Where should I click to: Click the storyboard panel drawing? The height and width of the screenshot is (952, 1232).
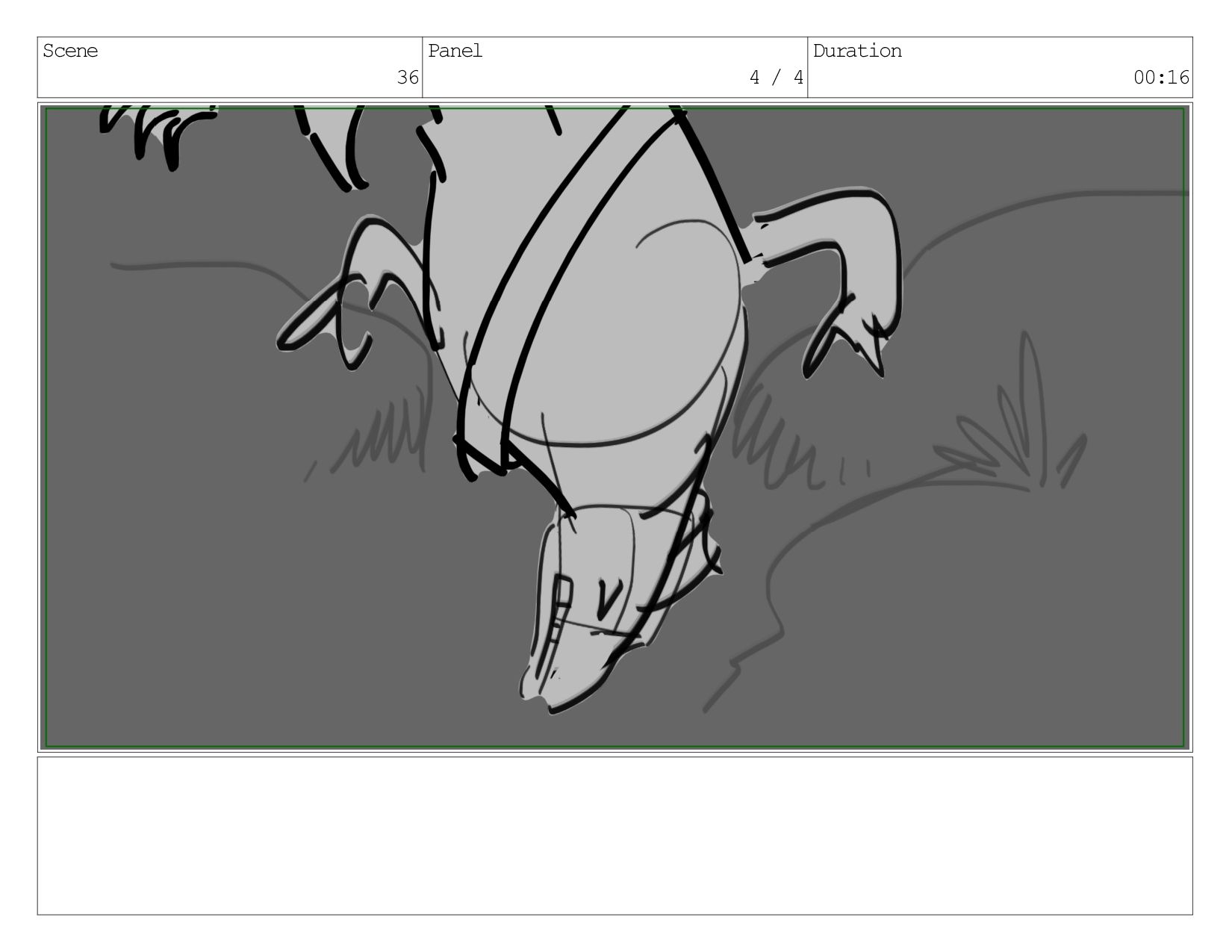(x=615, y=427)
